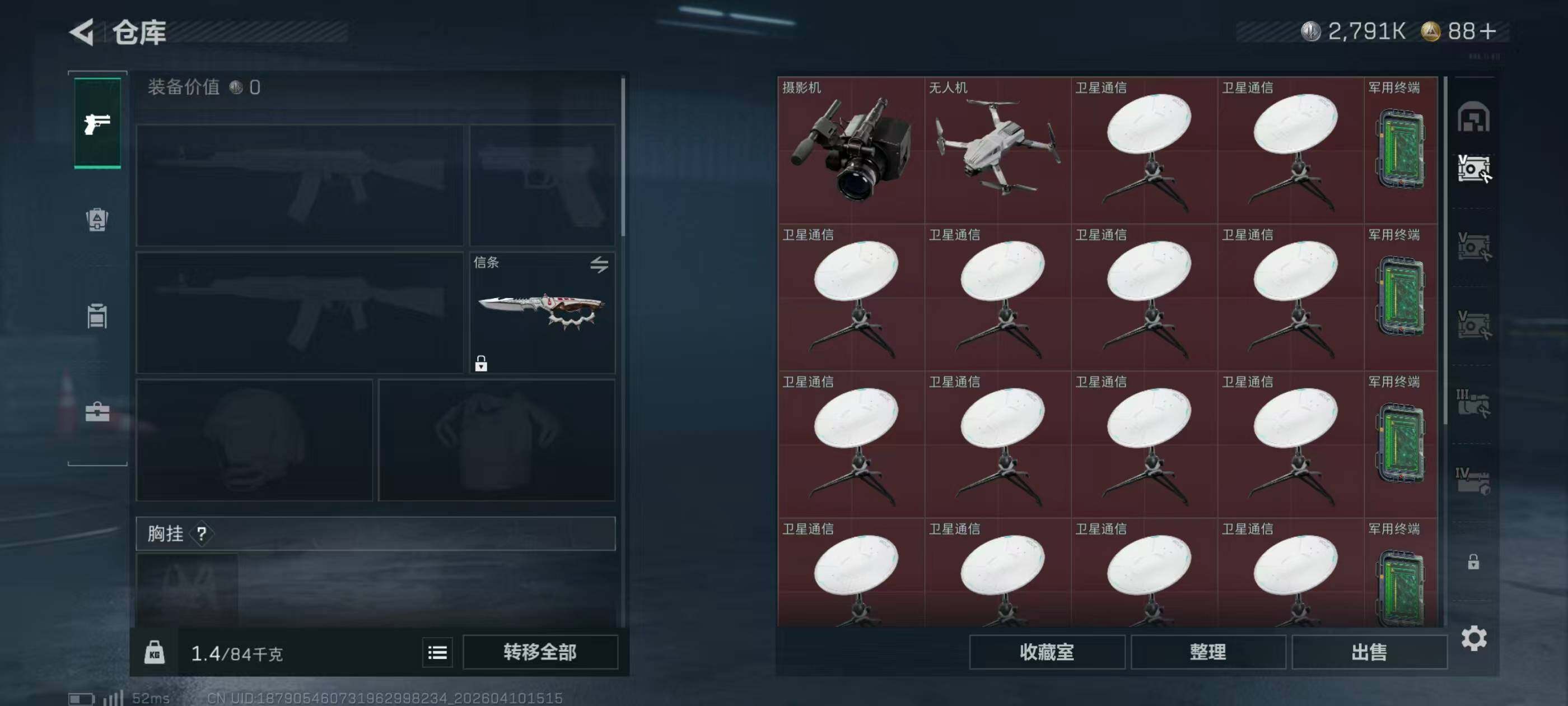
Task: Select the main stash home icon on the right
Action: point(1473,117)
